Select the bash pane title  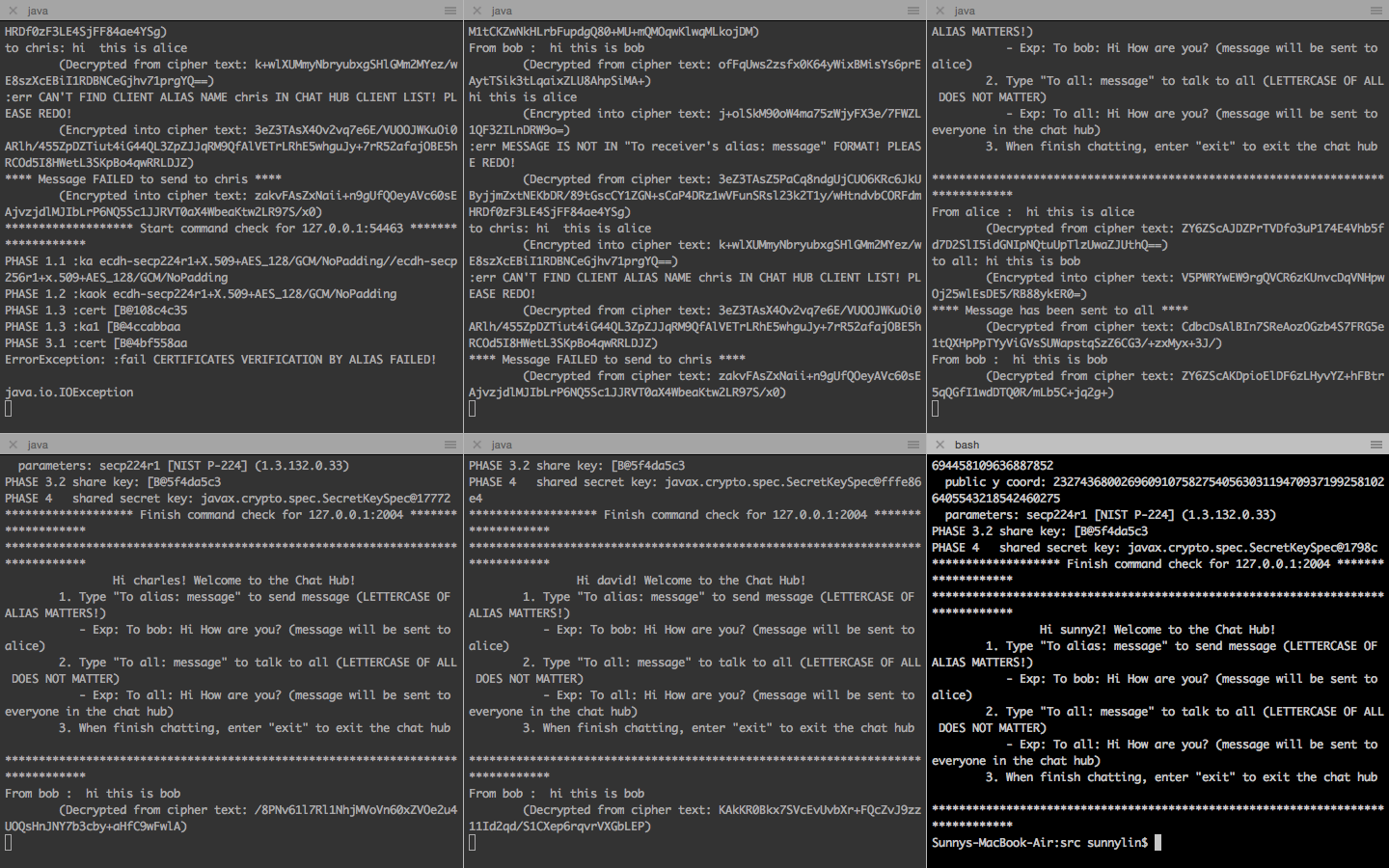[967, 445]
